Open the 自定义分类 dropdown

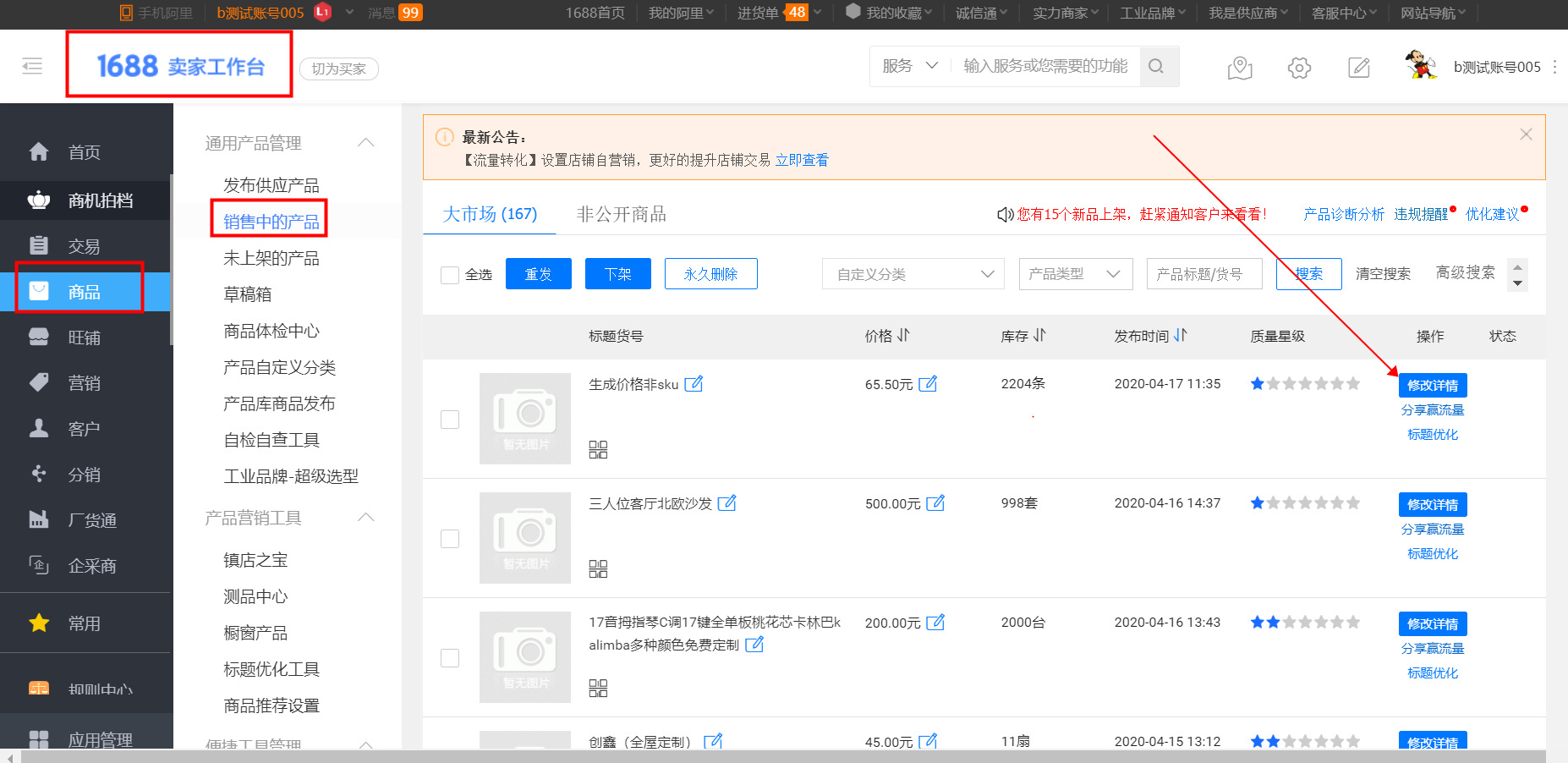[912, 273]
